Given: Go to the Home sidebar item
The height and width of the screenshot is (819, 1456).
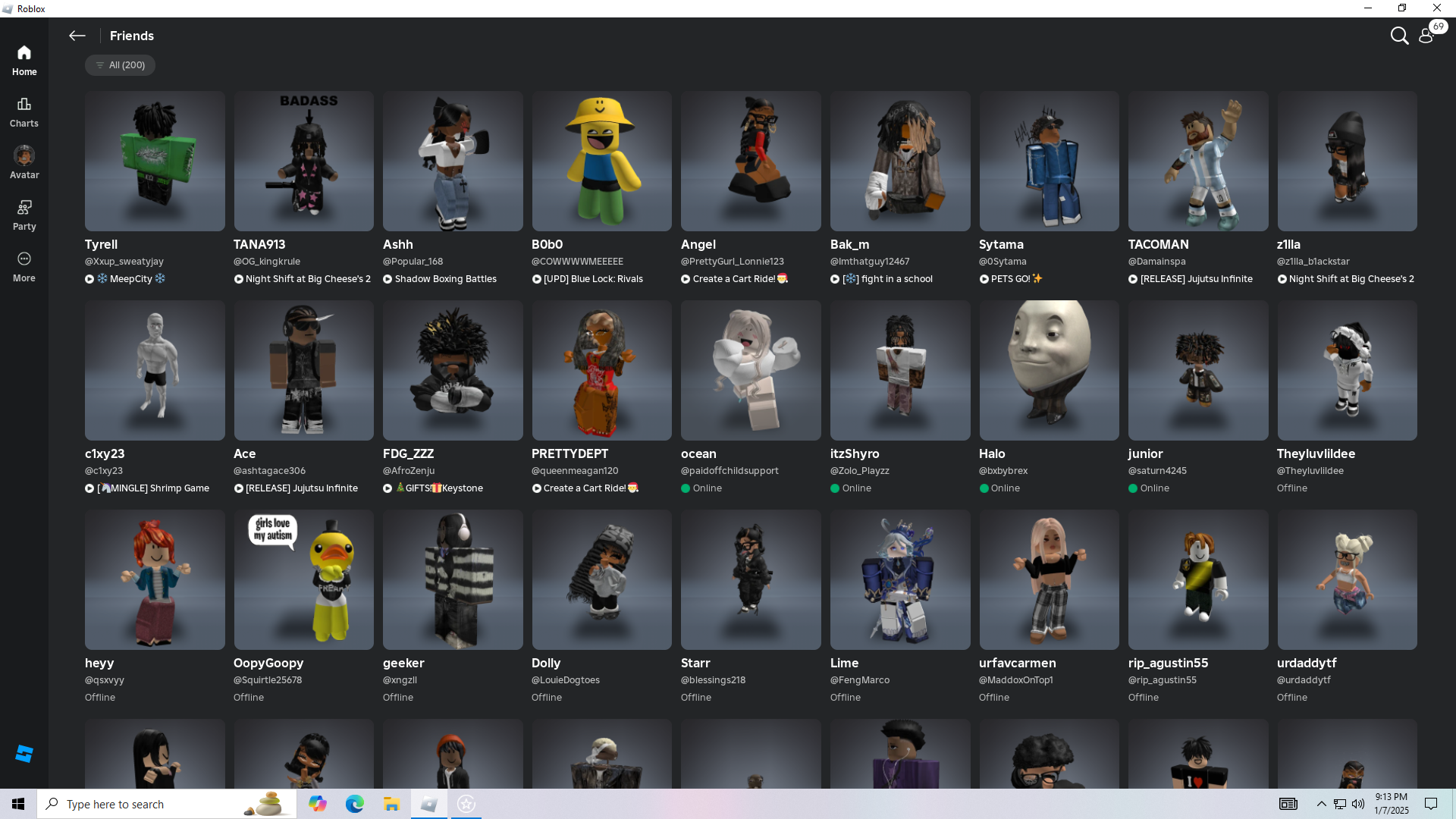Looking at the screenshot, I should tap(24, 61).
